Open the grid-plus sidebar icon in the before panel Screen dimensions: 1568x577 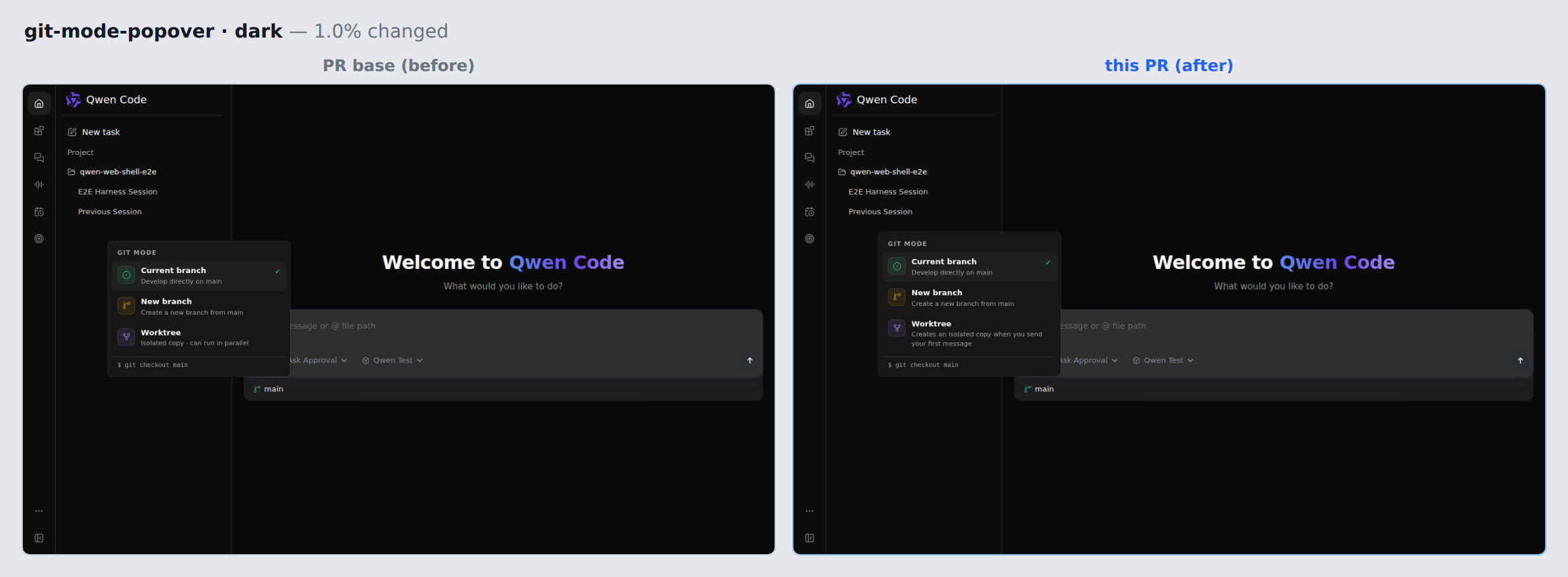[x=39, y=131]
